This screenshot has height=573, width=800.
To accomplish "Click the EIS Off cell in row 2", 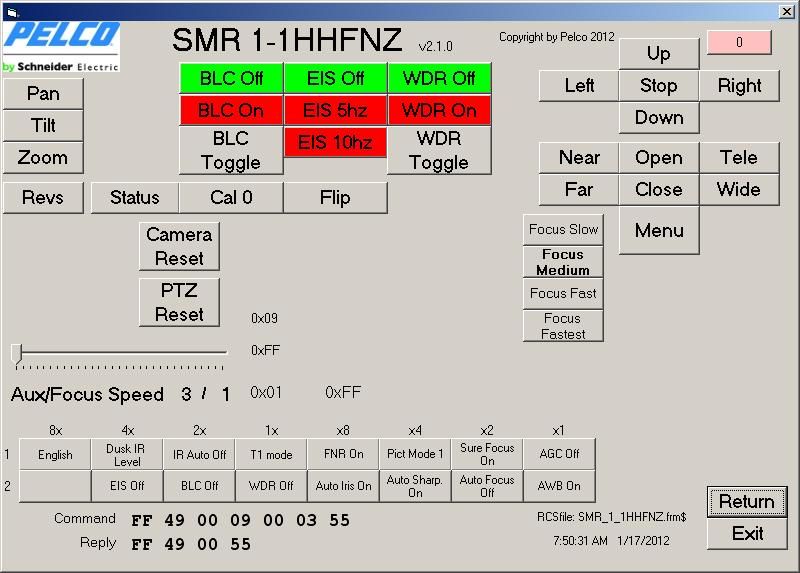I will 127,486.
